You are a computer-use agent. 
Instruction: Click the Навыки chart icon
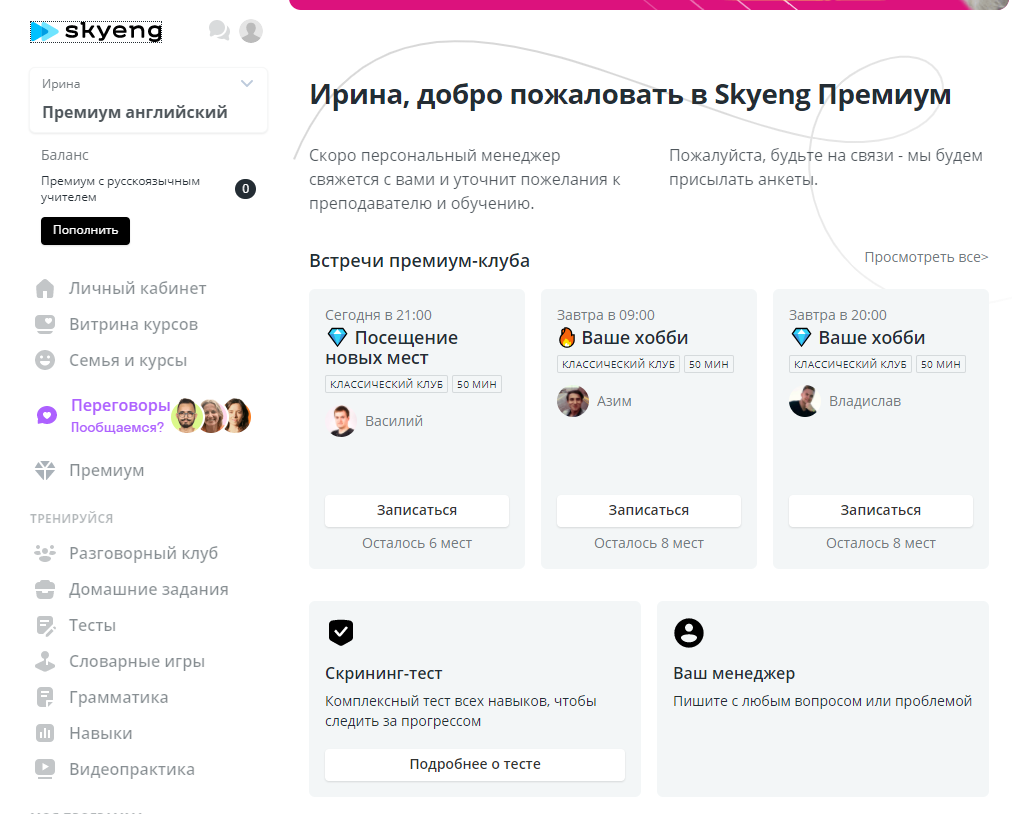pos(45,733)
